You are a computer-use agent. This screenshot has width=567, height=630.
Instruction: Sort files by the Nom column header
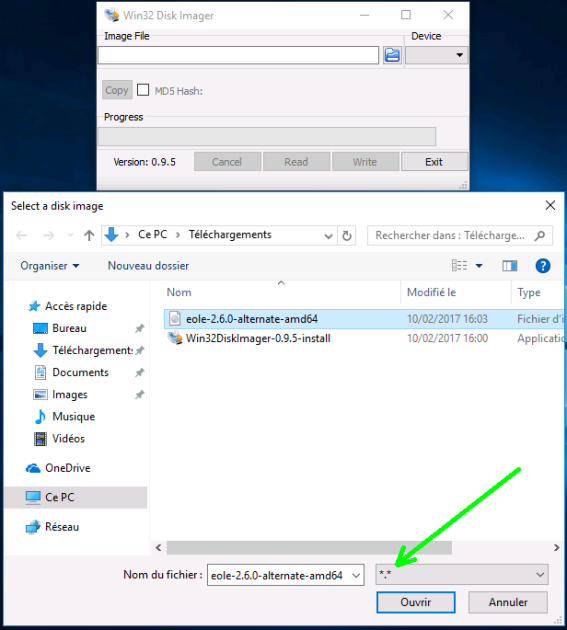point(179,292)
